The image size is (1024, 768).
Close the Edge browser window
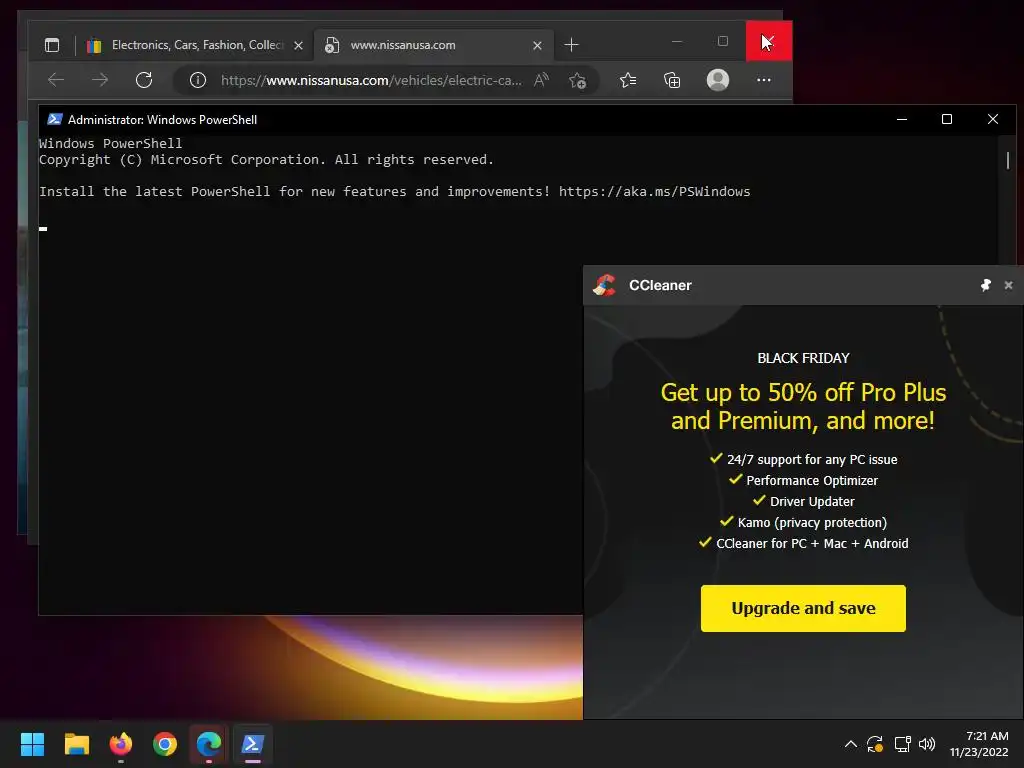(769, 41)
